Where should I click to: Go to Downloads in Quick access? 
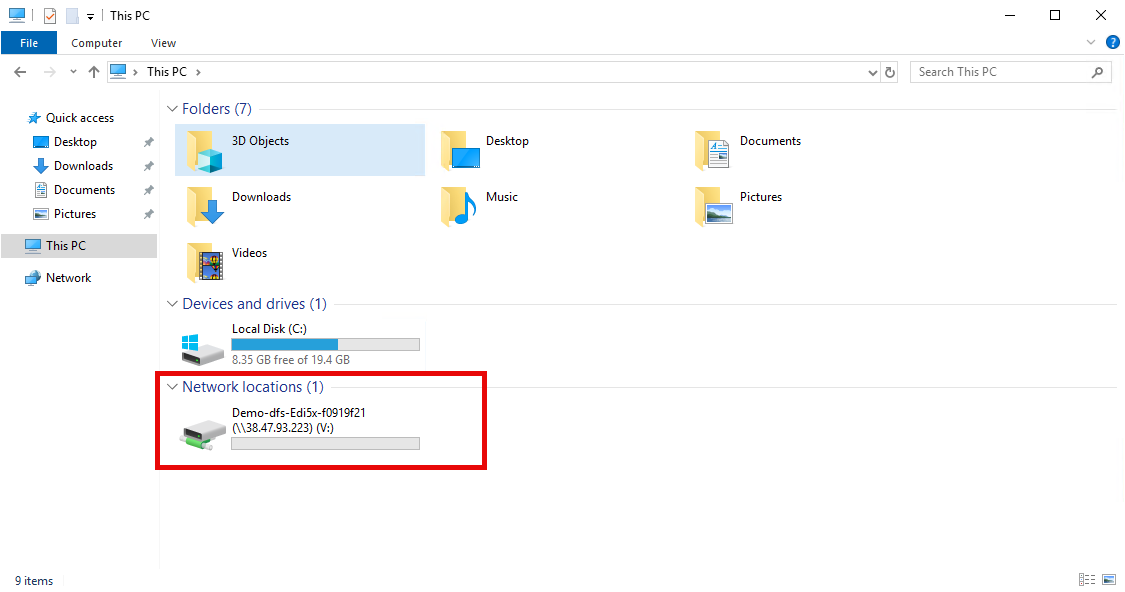pyautogui.click(x=83, y=166)
